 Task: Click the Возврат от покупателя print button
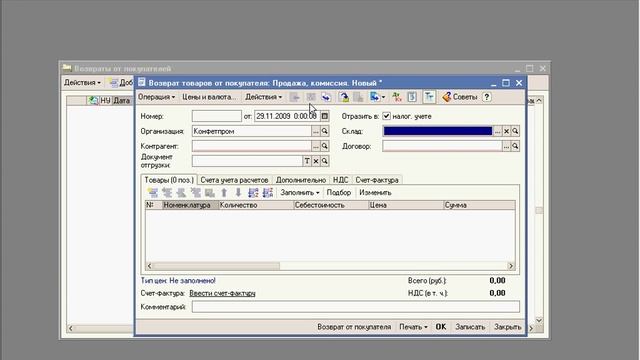[354, 327]
